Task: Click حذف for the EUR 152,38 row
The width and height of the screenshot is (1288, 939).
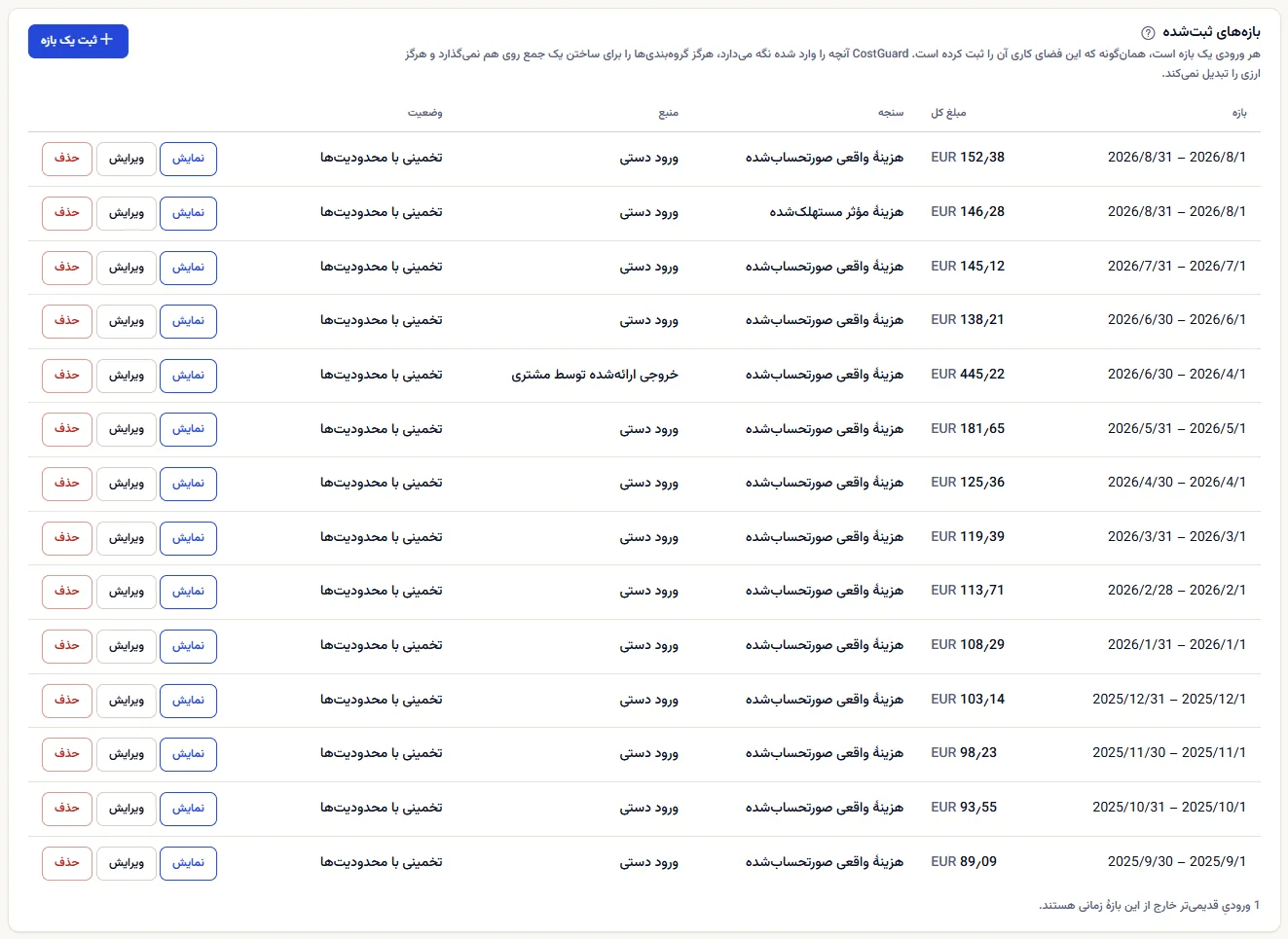Action: click(67, 159)
